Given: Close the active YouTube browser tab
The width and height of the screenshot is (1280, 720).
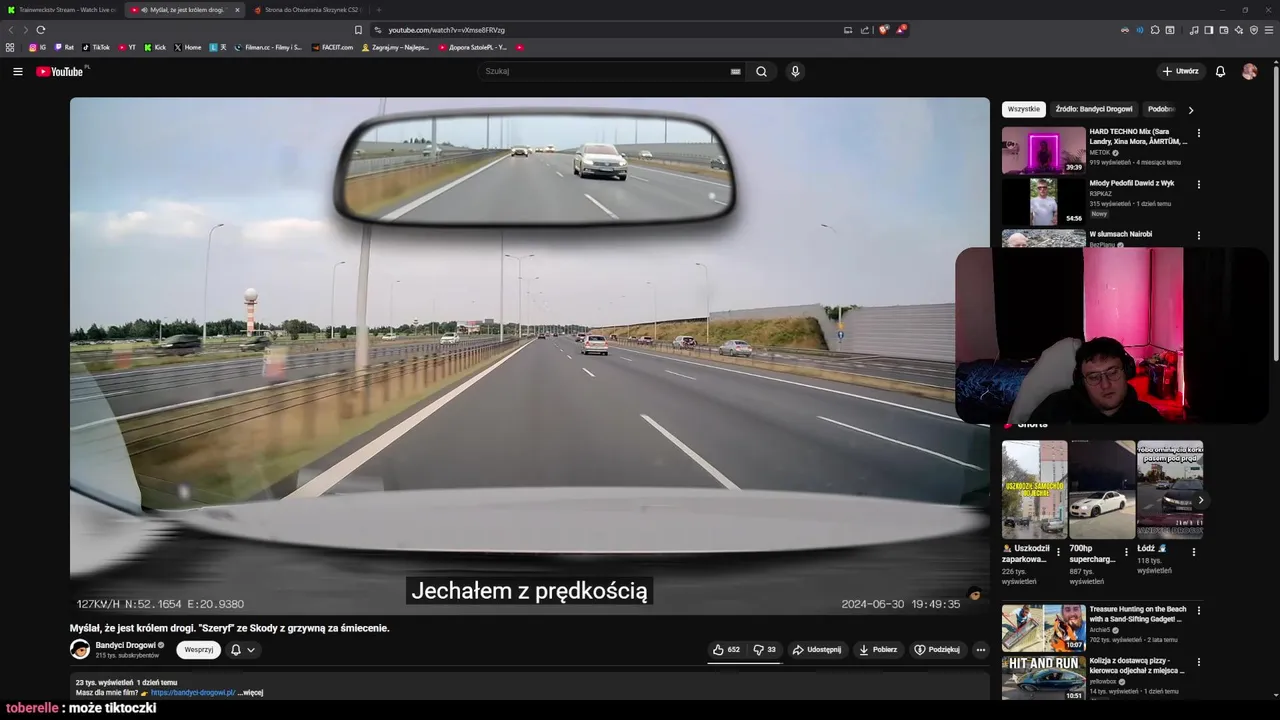Looking at the screenshot, I should [237, 10].
